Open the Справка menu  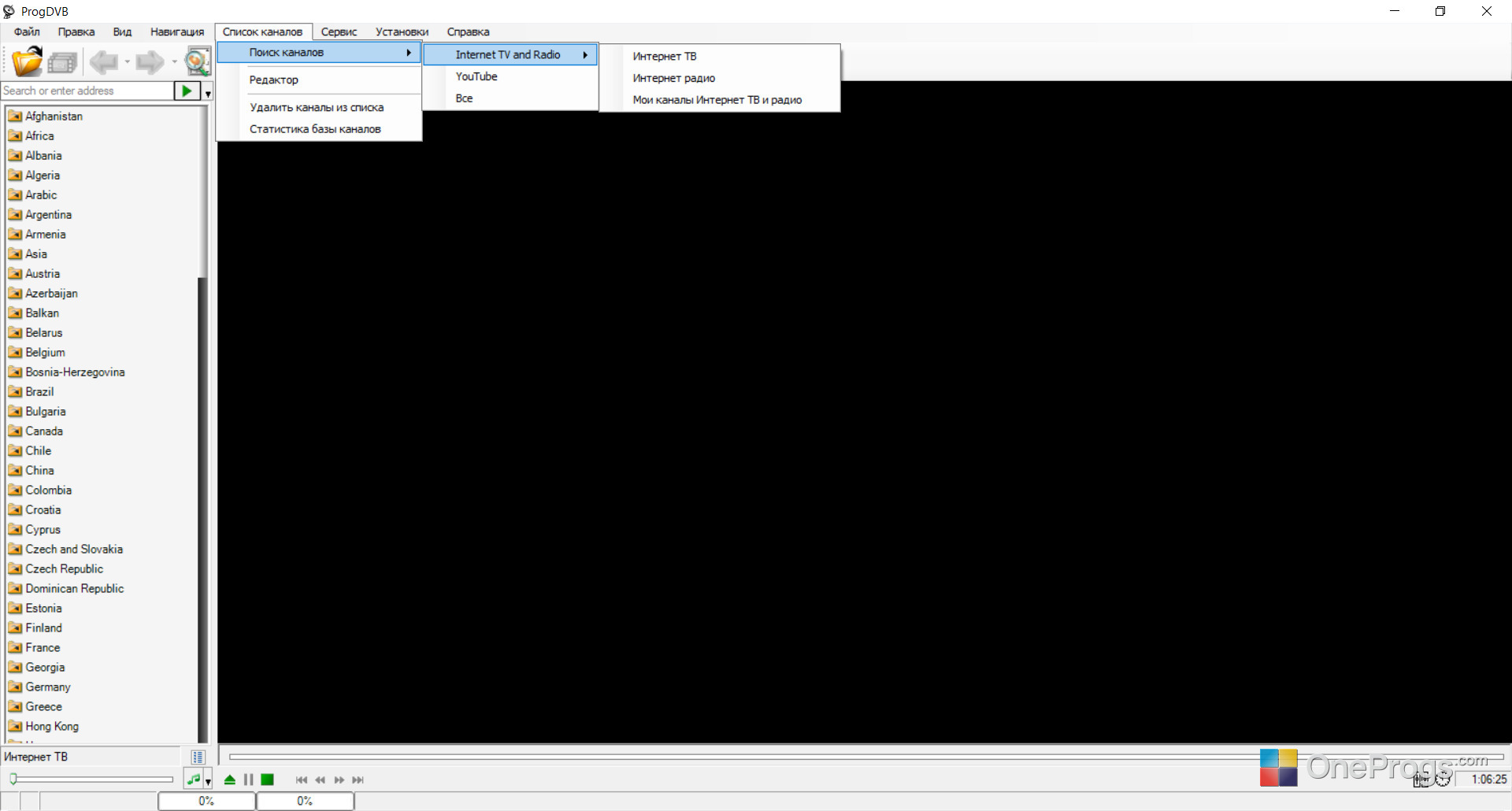coord(468,31)
